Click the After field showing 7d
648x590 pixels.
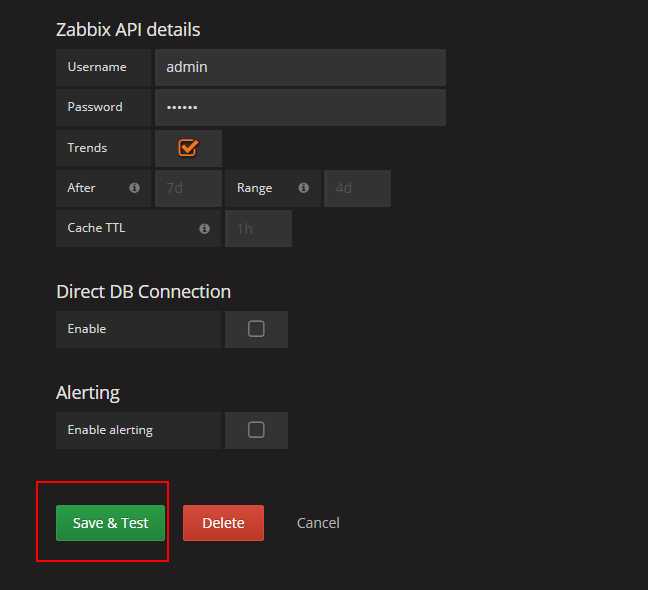188,188
